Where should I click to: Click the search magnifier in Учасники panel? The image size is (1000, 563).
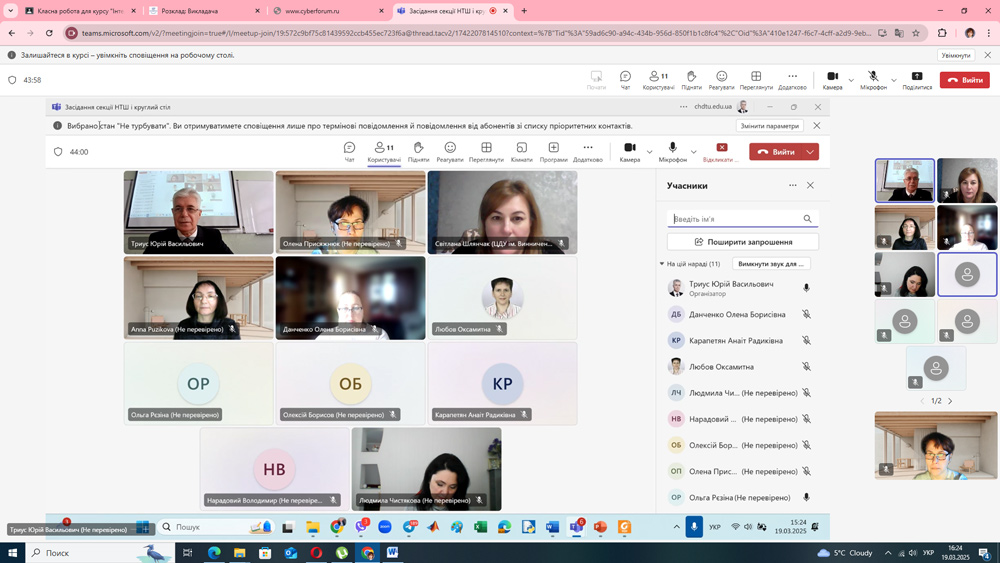click(x=807, y=219)
